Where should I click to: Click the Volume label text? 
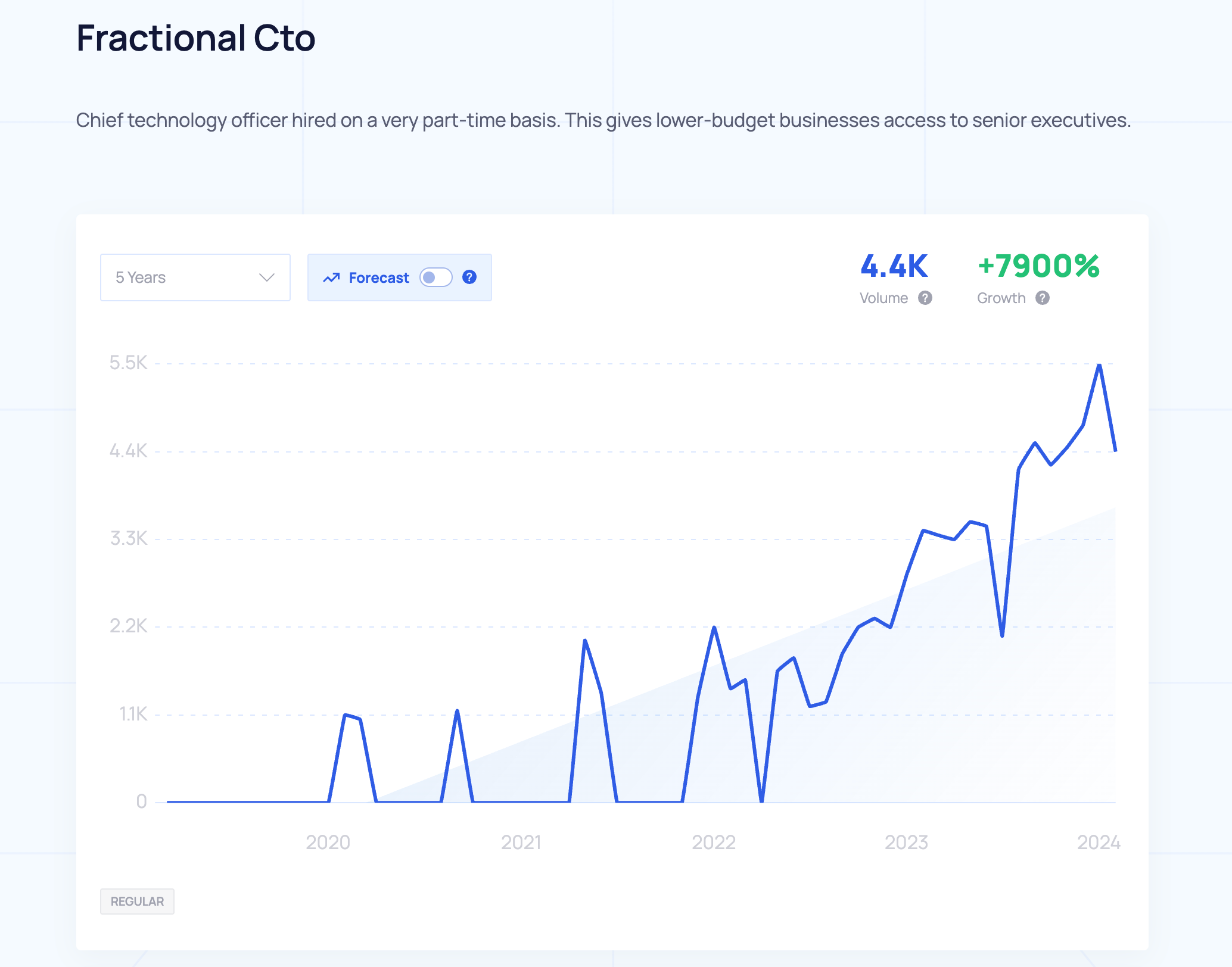(x=883, y=298)
